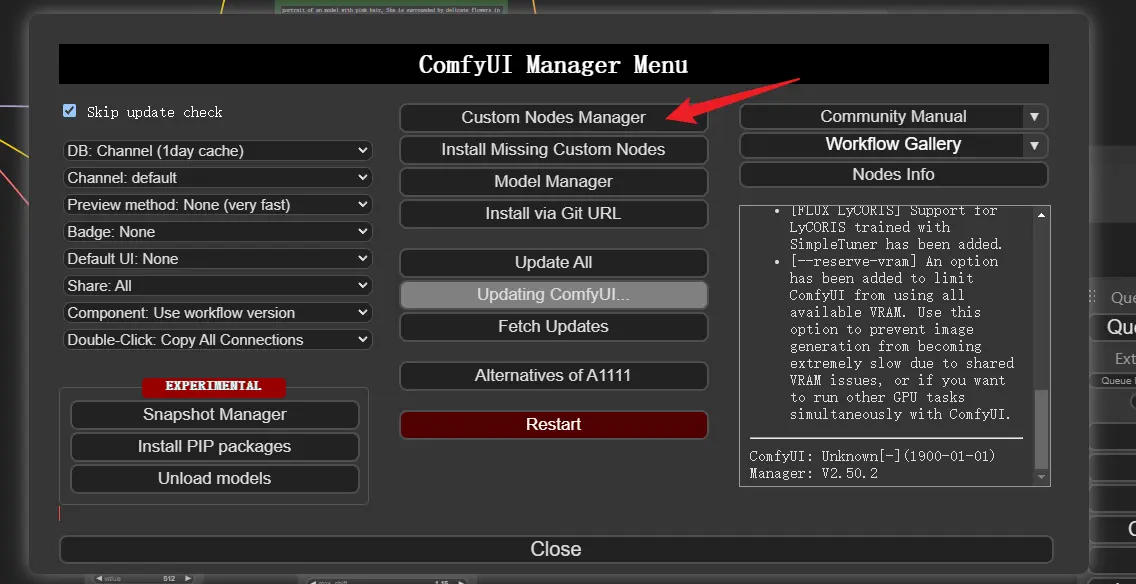This screenshot has width=1136, height=584.
Task: Open the Preview method dropdown
Action: 218,205
